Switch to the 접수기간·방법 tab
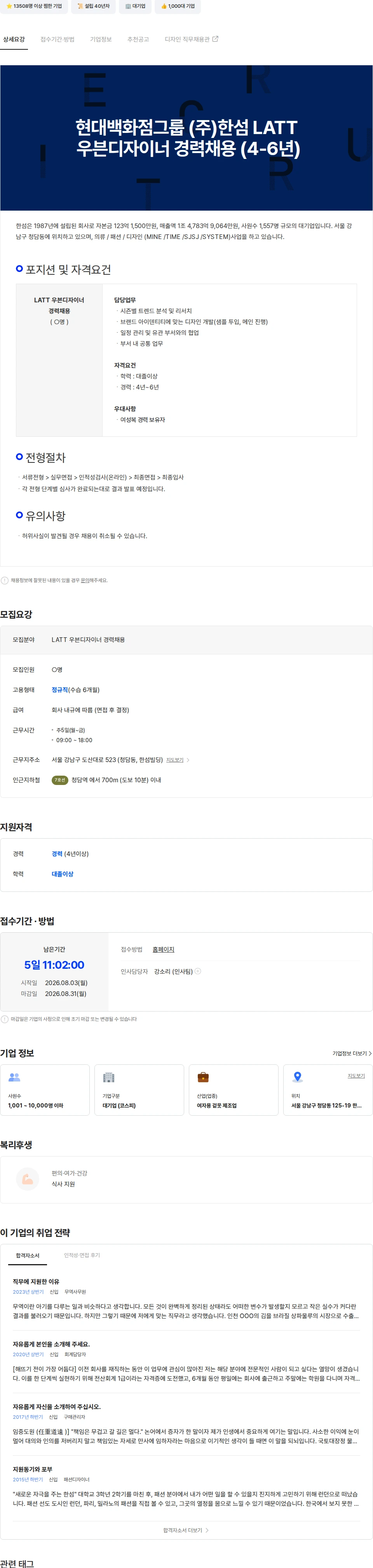This screenshot has width=373, height=1568. pyautogui.click(x=57, y=40)
